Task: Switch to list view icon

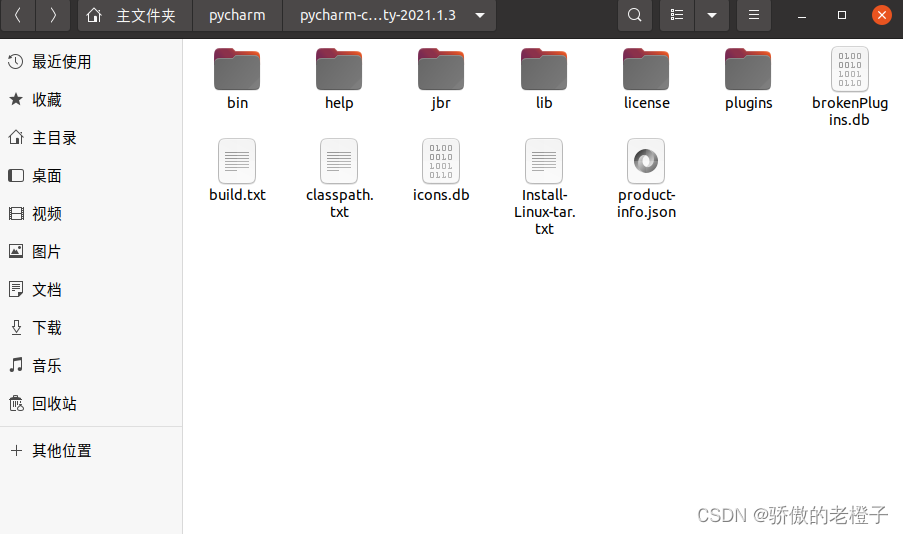Action: (x=677, y=15)
